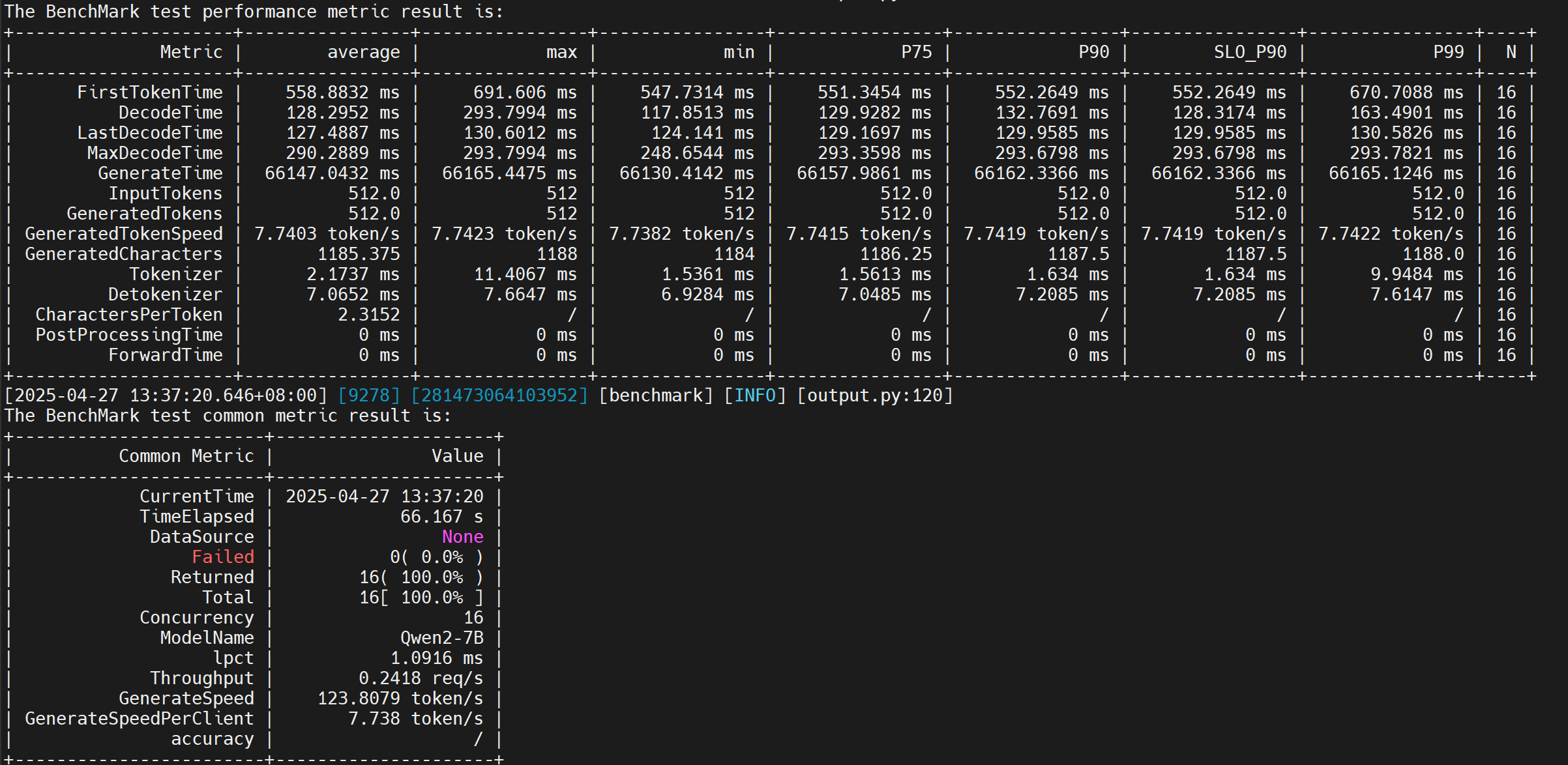The height and width of the screenshot is (765, 1568).
Task: Click the CharactersPerToken average 2.3152
Action: point(368,315)
